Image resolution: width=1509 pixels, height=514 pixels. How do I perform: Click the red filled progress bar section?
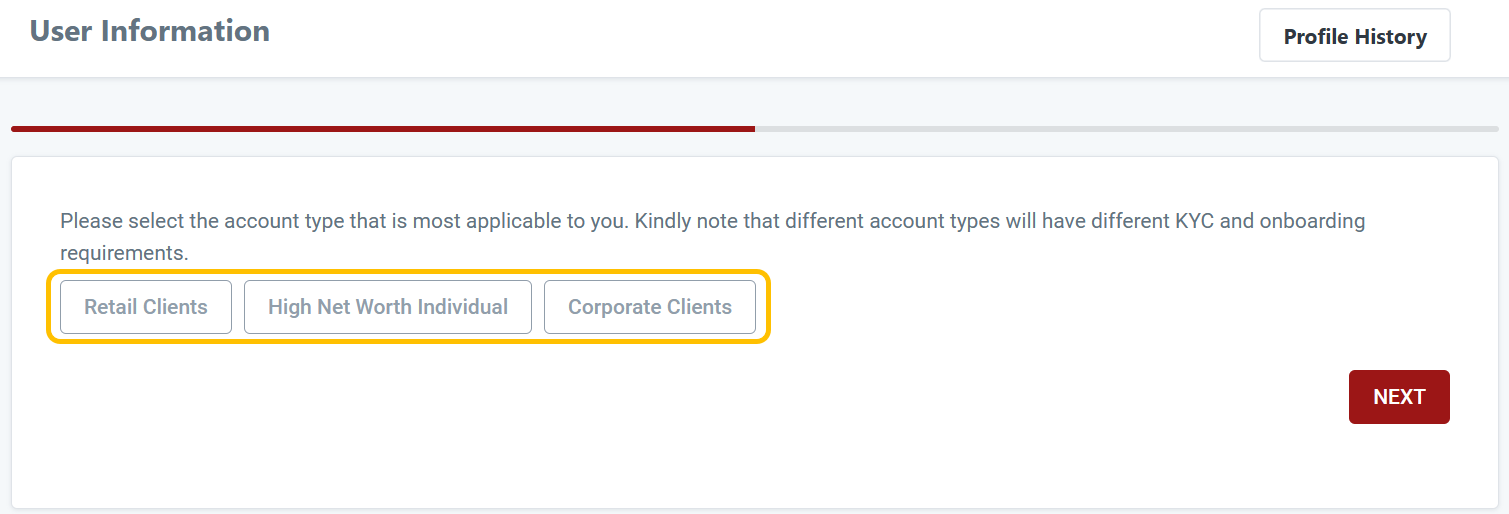382,129
